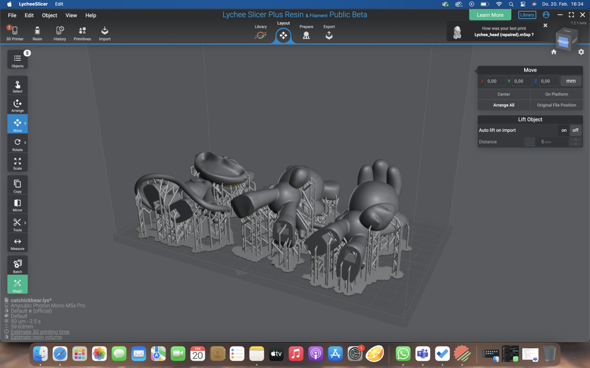
Task: Open the View menu
Action: pyautogui.click(x=71, y=15)
